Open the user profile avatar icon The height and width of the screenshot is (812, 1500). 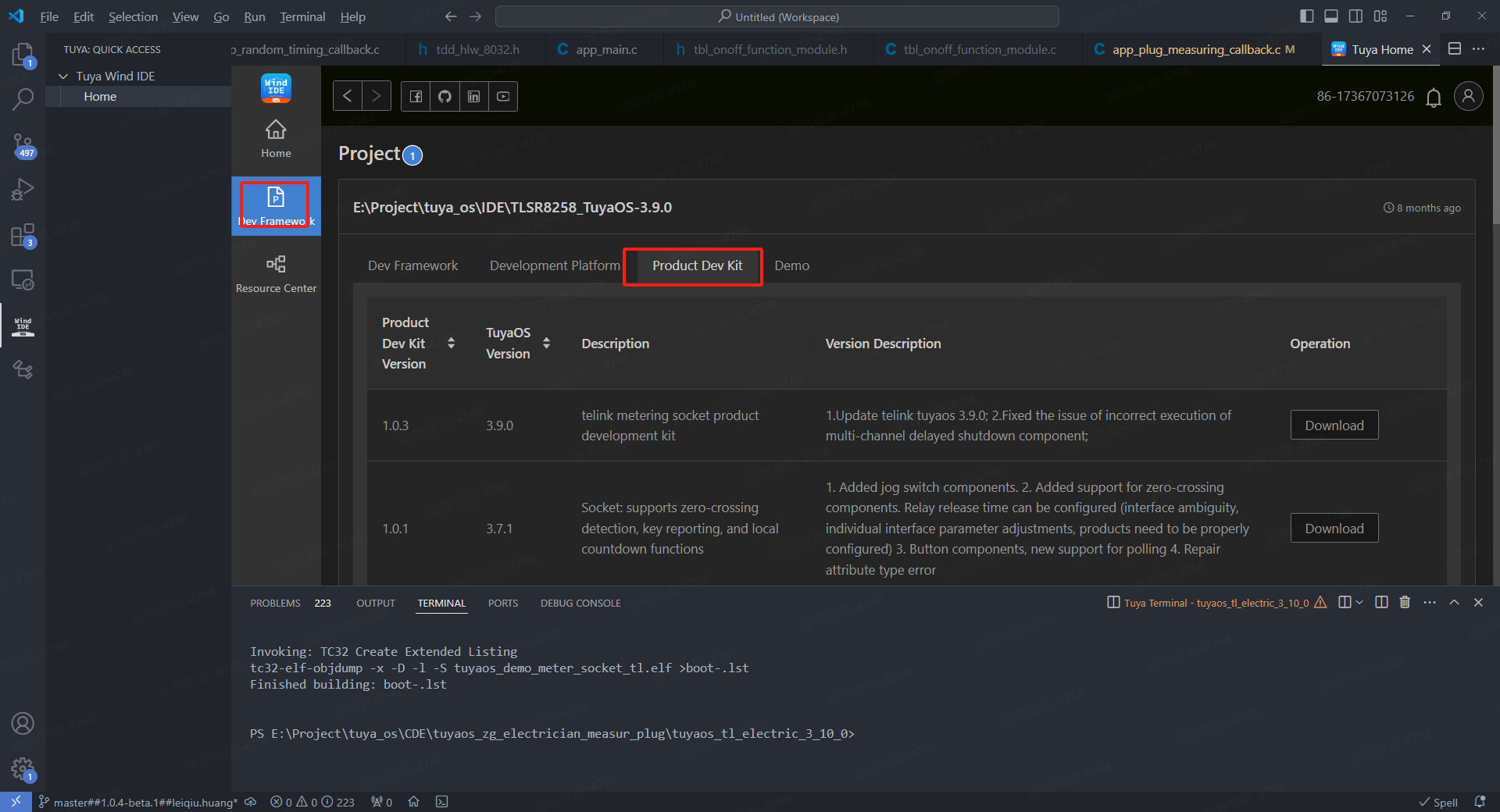pyautogui.click(x=1469, y=96)
